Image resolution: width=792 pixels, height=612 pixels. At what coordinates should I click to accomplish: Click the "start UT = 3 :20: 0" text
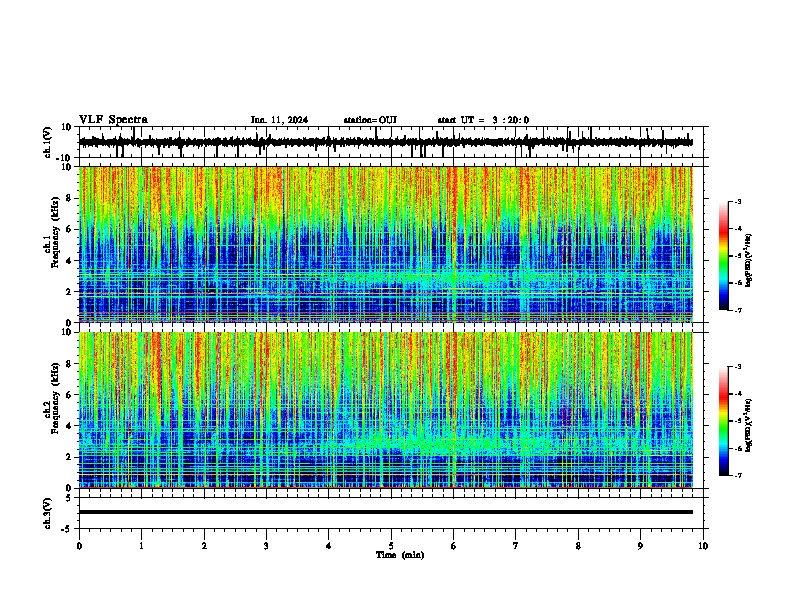(483, 120)
